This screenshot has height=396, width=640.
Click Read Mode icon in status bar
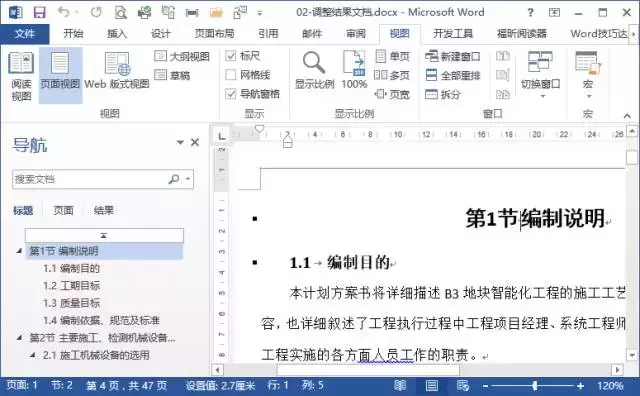pos(400,385)
